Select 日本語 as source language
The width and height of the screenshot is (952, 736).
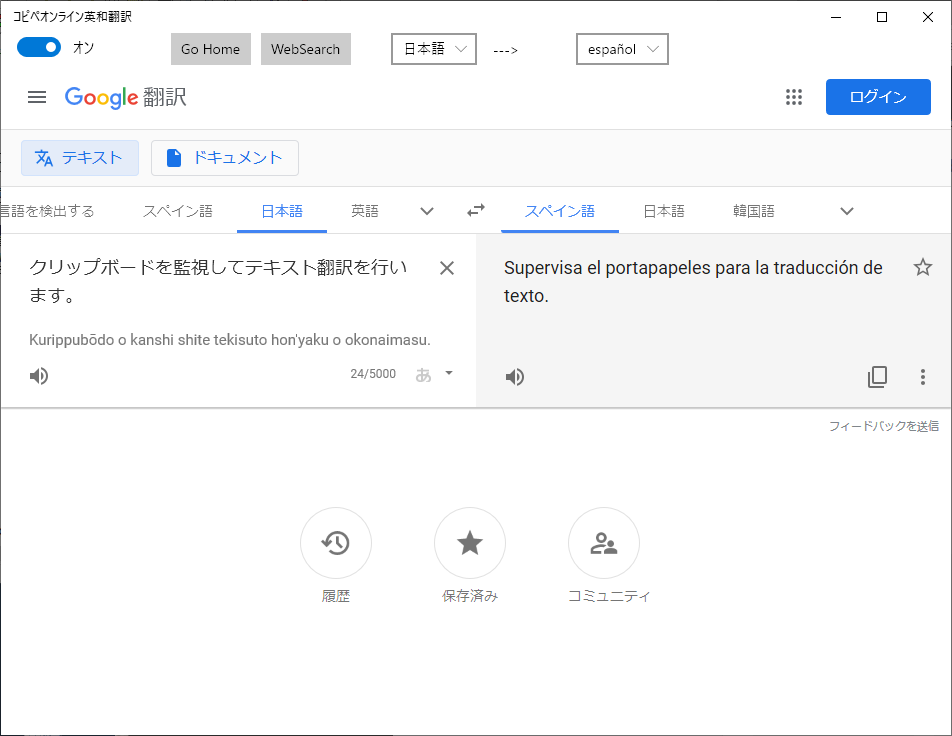[282, 211]
